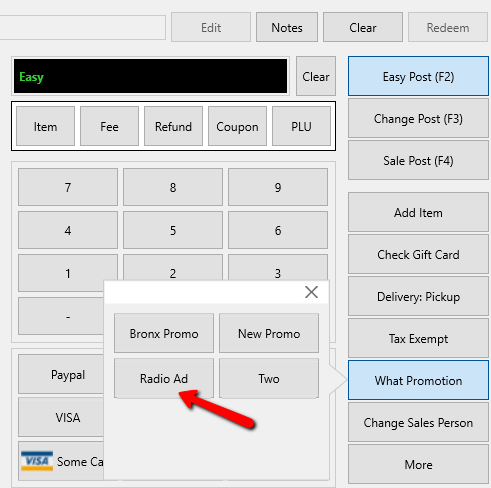This screenshot has width=491, height=488.
Task: Click the black Easy display field
Action: [x=150, y=76]
